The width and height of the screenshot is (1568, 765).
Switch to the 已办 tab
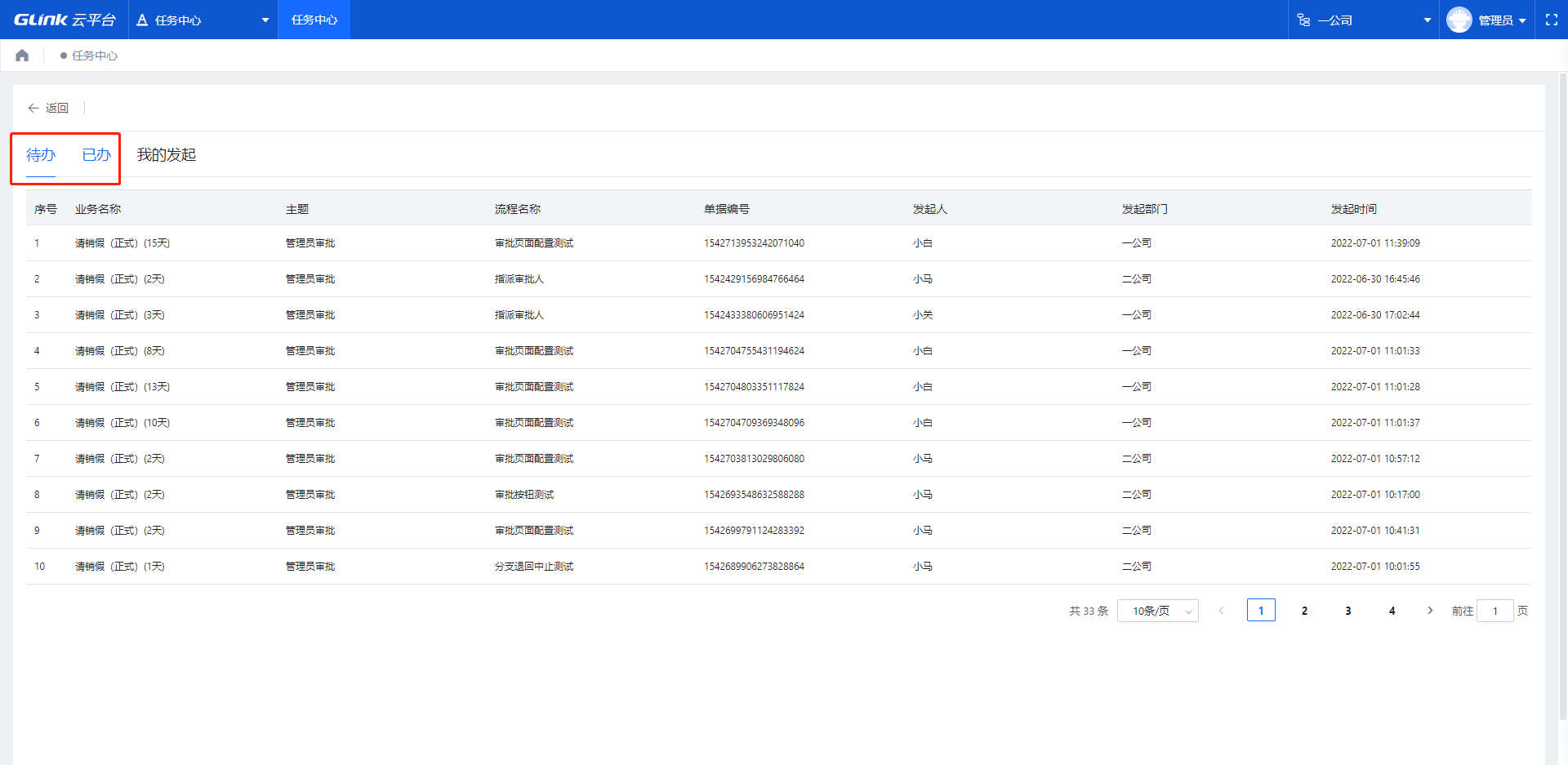click(x=96, y=155)
